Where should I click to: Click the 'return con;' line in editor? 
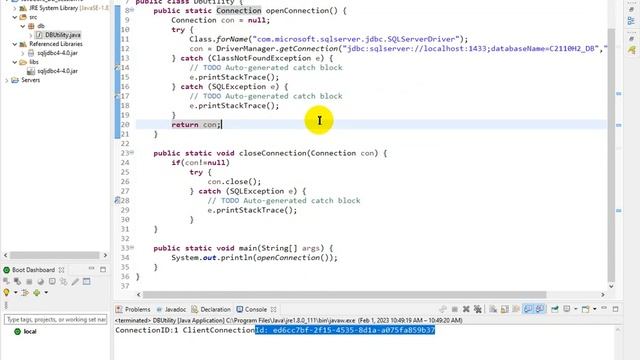point(196,124)
